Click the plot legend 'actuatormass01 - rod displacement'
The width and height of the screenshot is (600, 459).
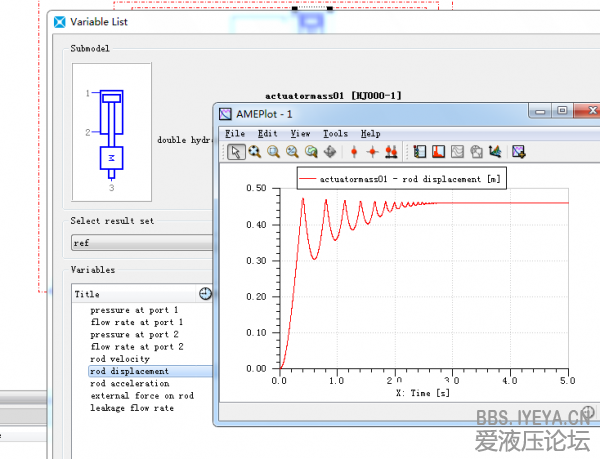400,179
